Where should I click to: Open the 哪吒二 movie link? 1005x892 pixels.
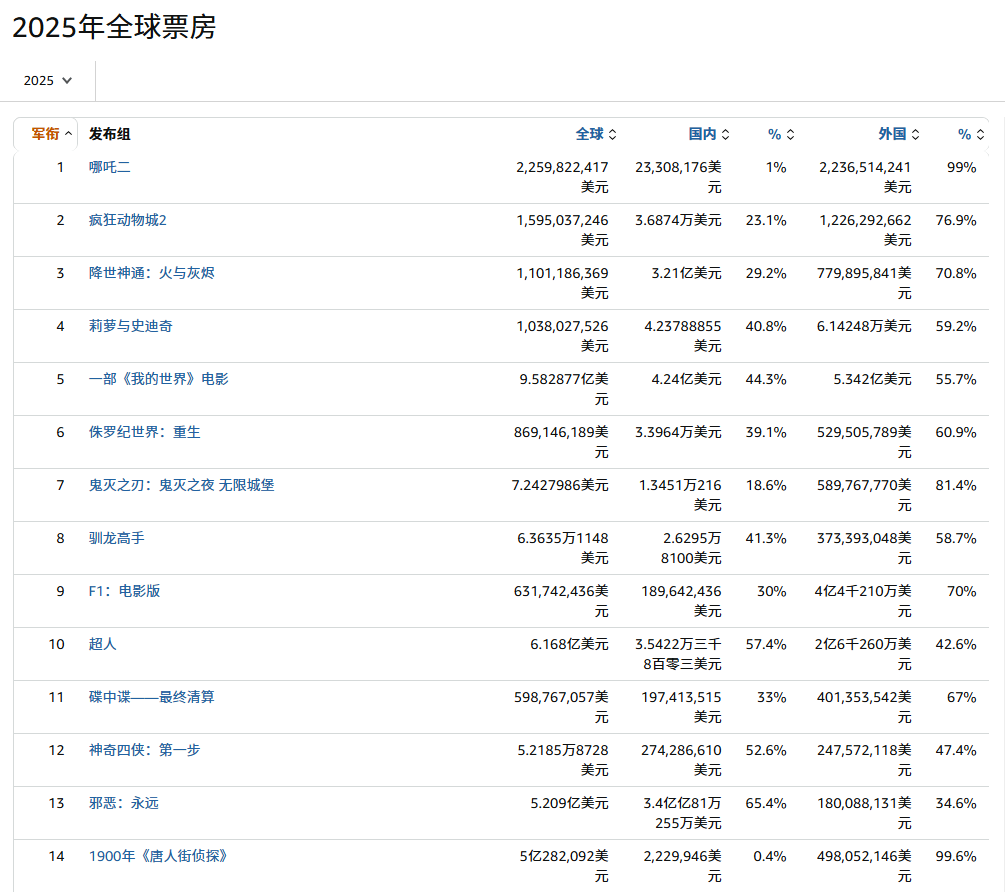(x=110, y=167)
